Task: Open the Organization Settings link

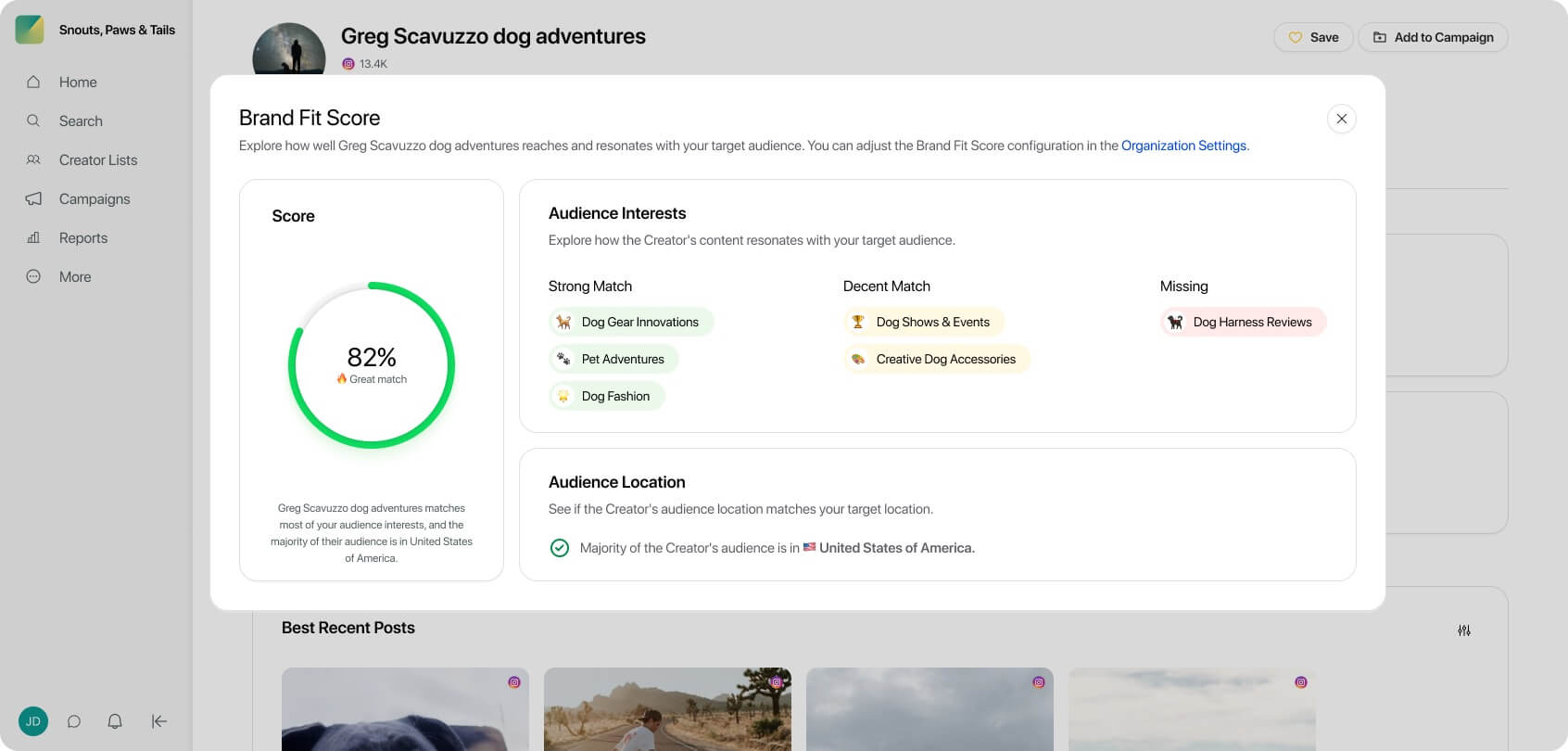Action: (1183, 146)
